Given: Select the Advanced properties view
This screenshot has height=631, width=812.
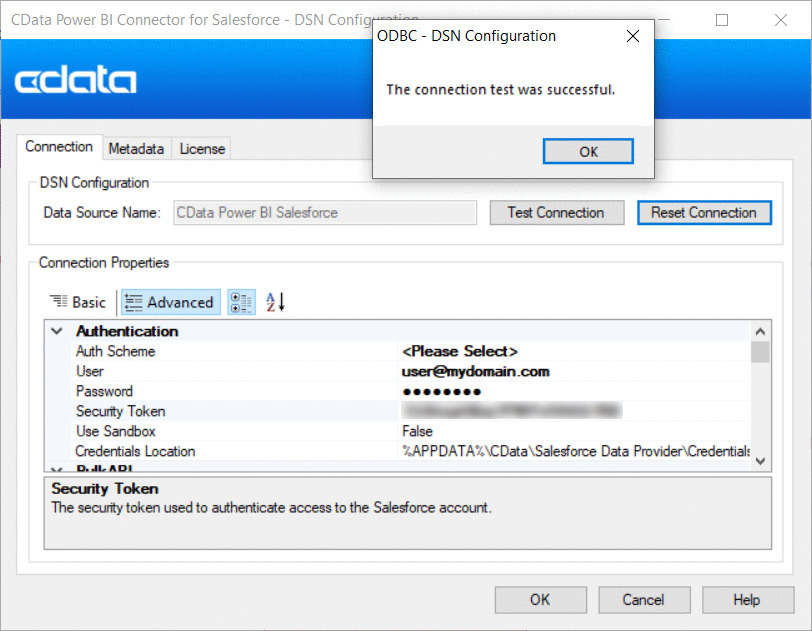Looking at the screenshot, I should click(x=169, y=302).
